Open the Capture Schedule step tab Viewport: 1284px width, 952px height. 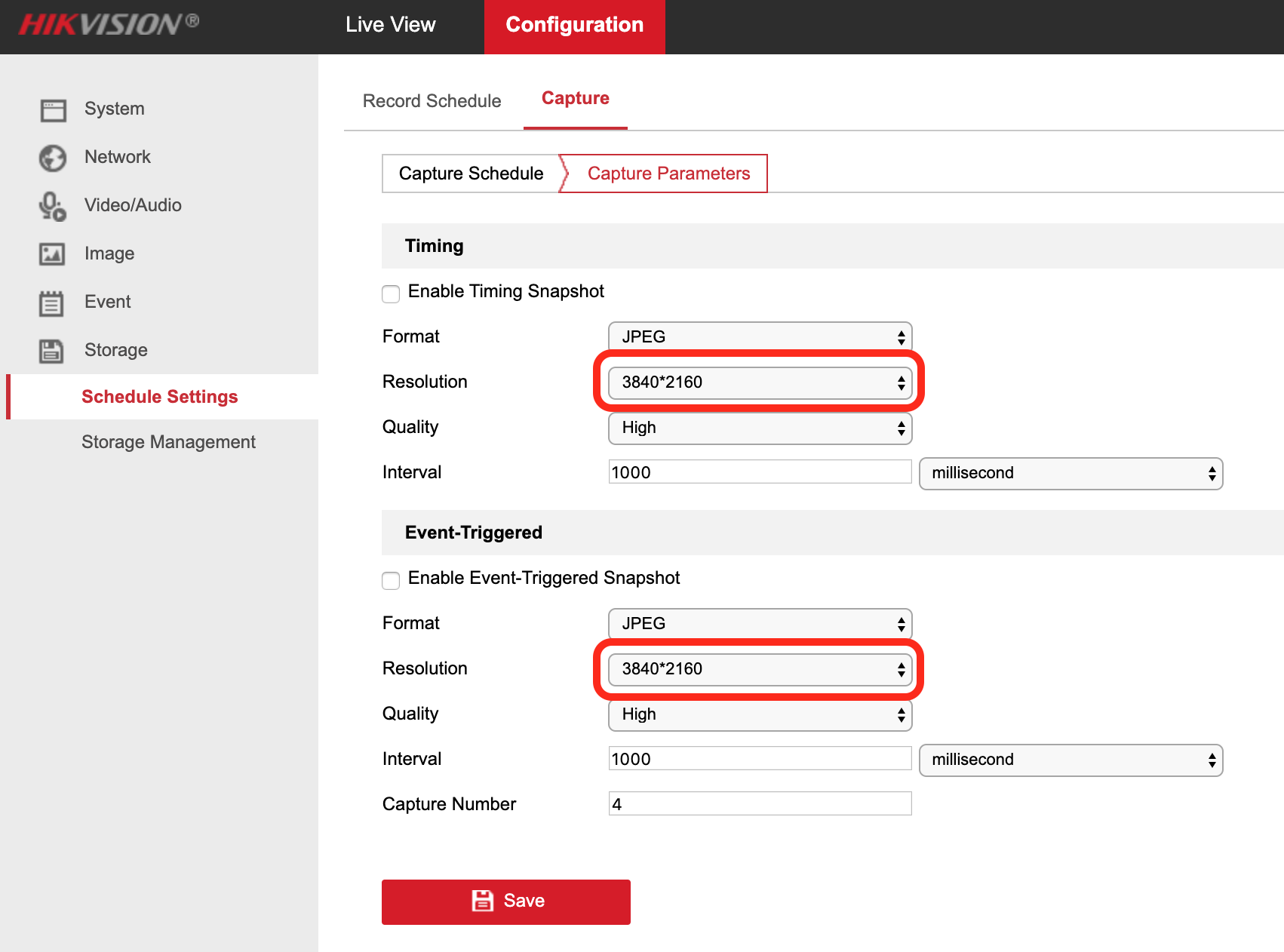click(471, 174)
